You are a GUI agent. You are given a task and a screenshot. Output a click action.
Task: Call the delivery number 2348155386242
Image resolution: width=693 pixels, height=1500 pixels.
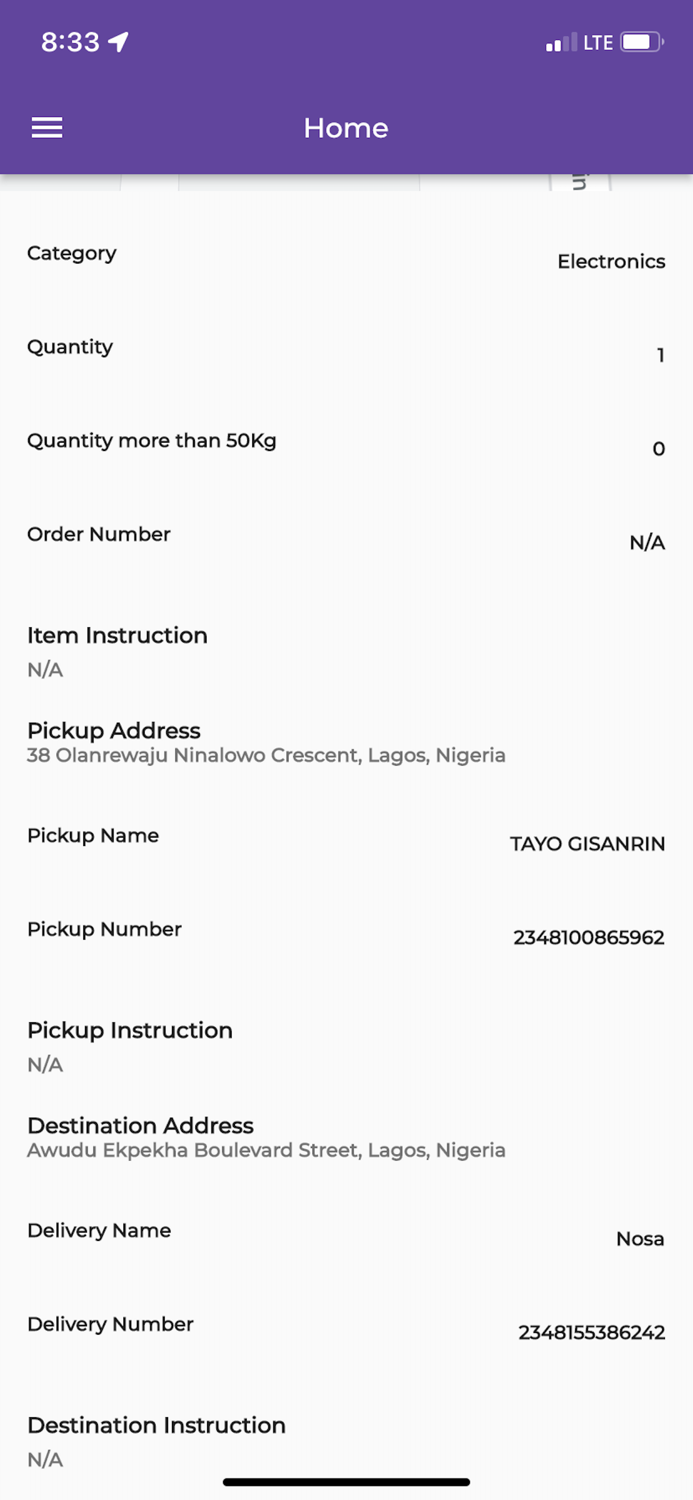pos(593,1332)
